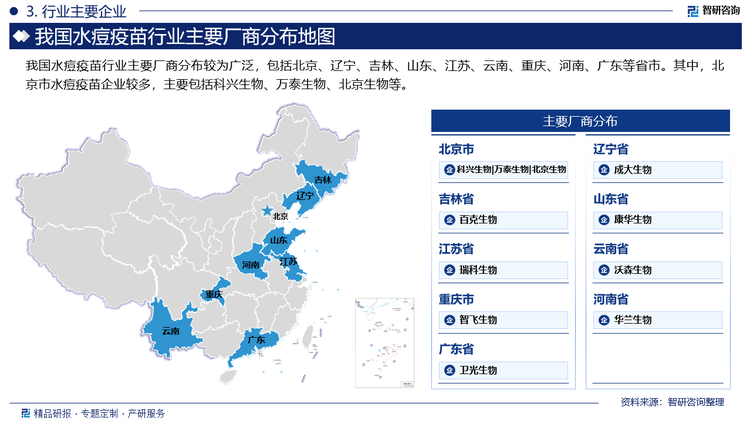750x421 pixels.
Task: Click the blue bullet before 3. 行业主要企业
Action: pyautogui.click(x=14, y=11)
